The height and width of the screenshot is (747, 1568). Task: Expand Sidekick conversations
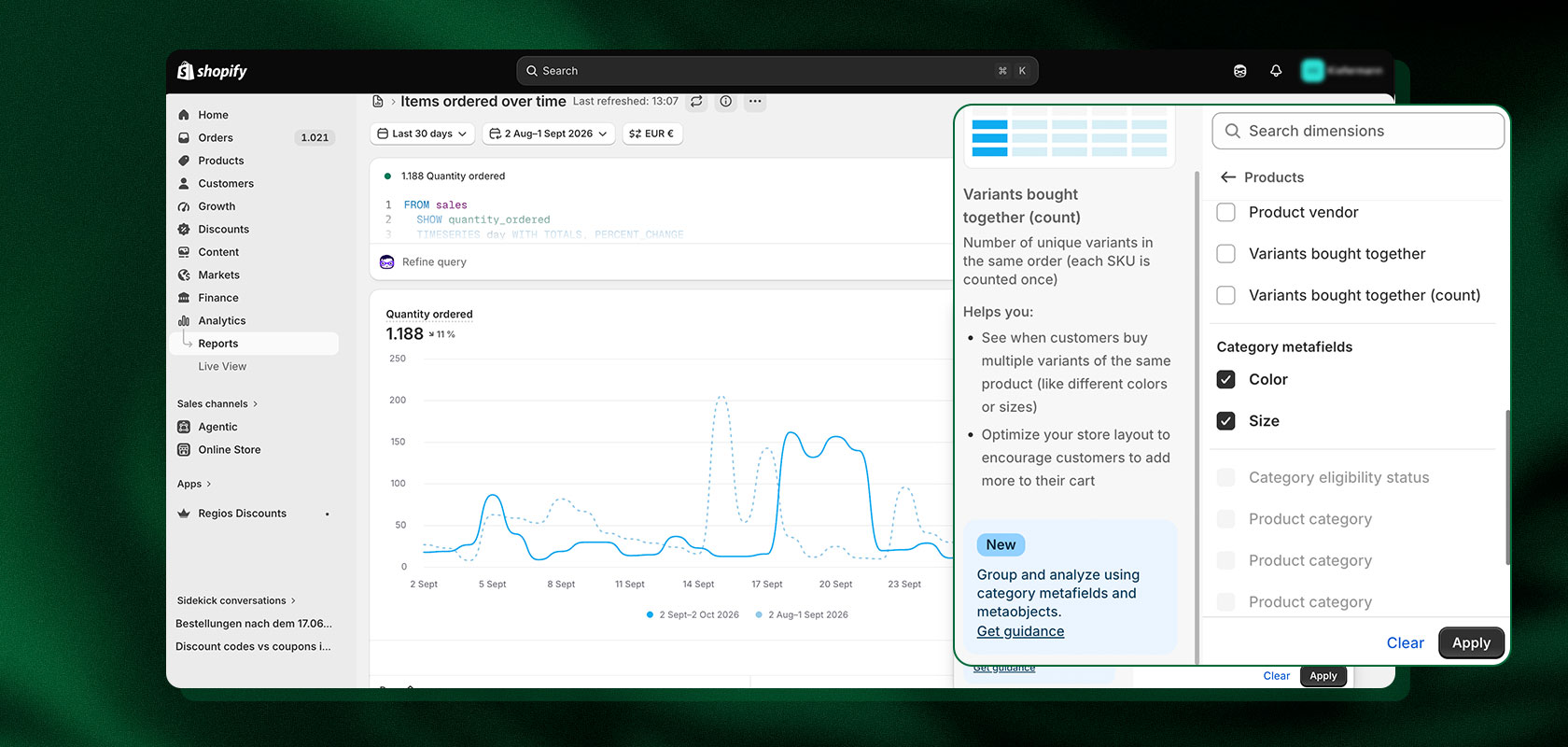tap(236, 601)
